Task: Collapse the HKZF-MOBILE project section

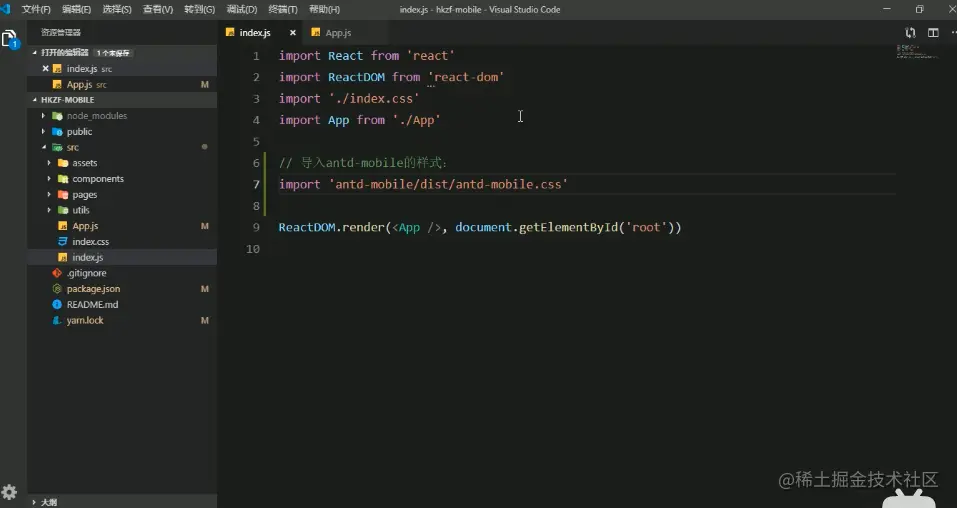Action: point(35,100)
